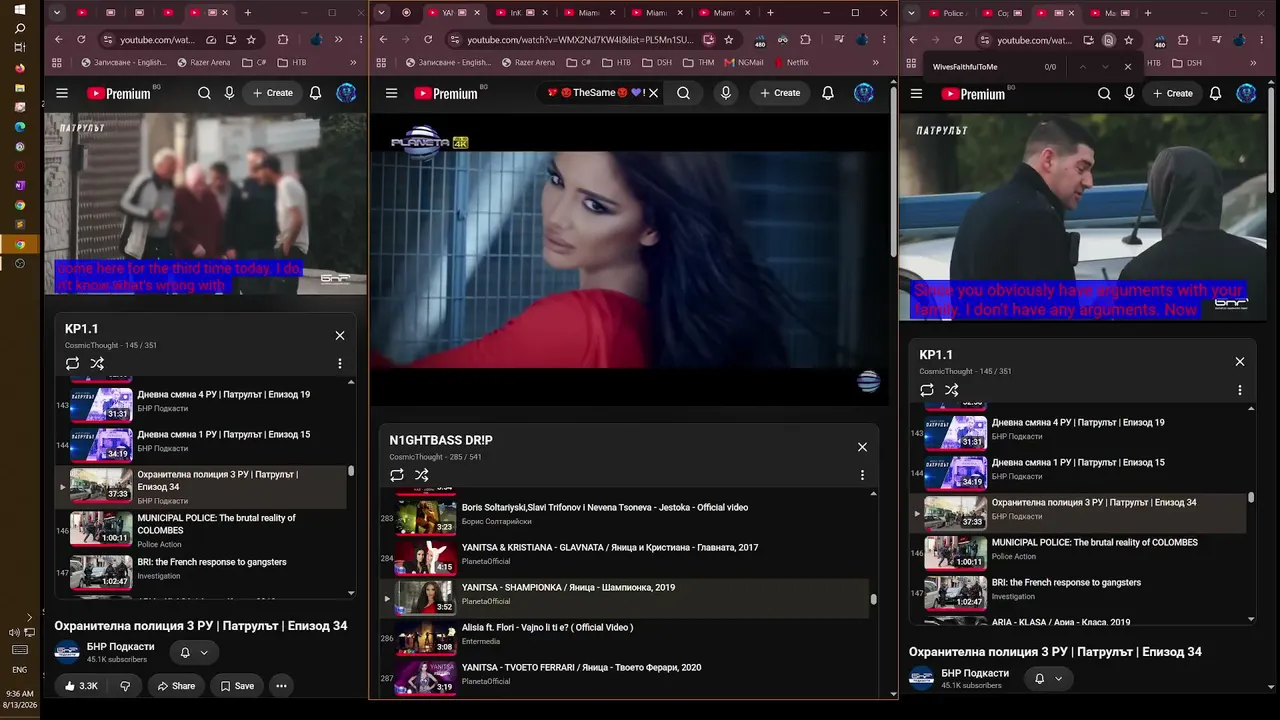Open account avatar menu in left window
The image size is (1280, 720).
pos(346,93)
